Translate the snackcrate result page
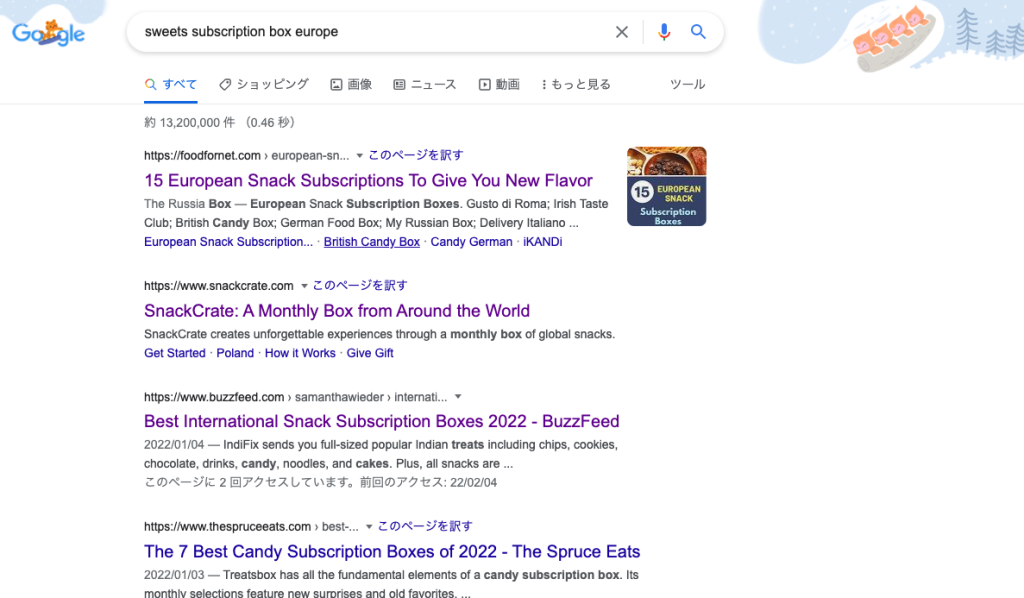Image resolution: width=1024 pixels, height=598 pixels. click(x=360, y=285)
